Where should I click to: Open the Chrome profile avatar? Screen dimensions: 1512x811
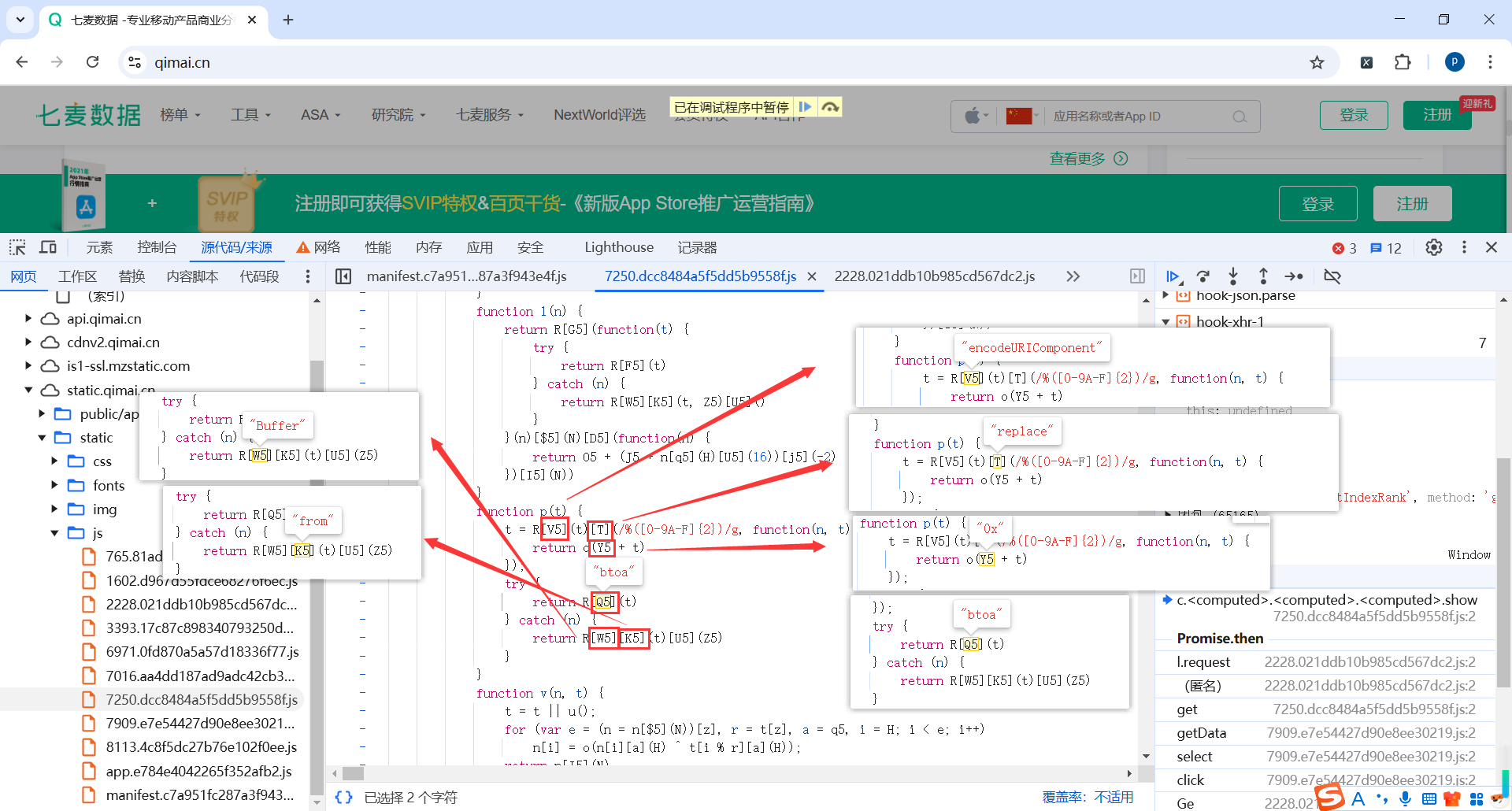pos(1455,62)
